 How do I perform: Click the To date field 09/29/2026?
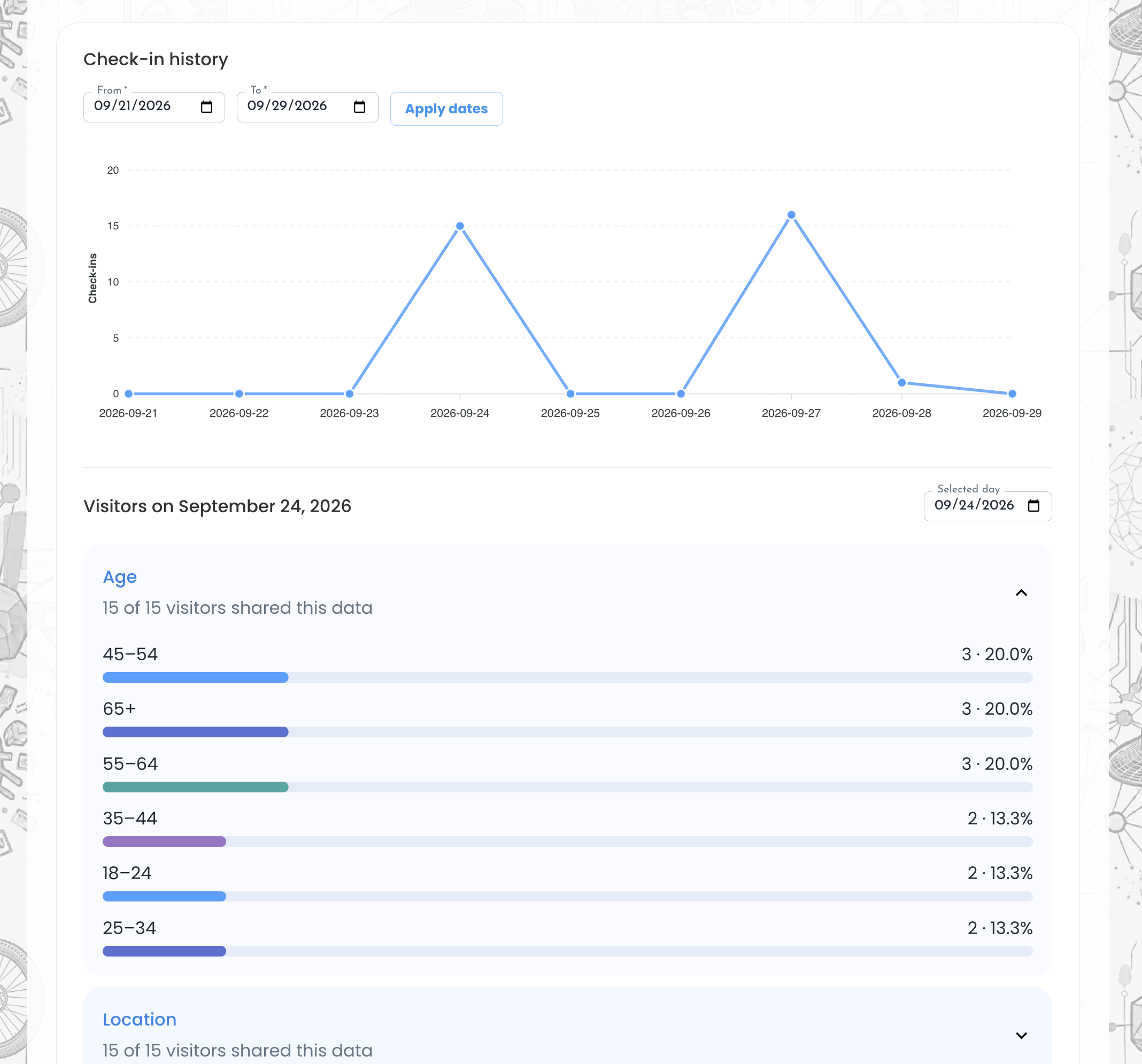click(307, 107)
